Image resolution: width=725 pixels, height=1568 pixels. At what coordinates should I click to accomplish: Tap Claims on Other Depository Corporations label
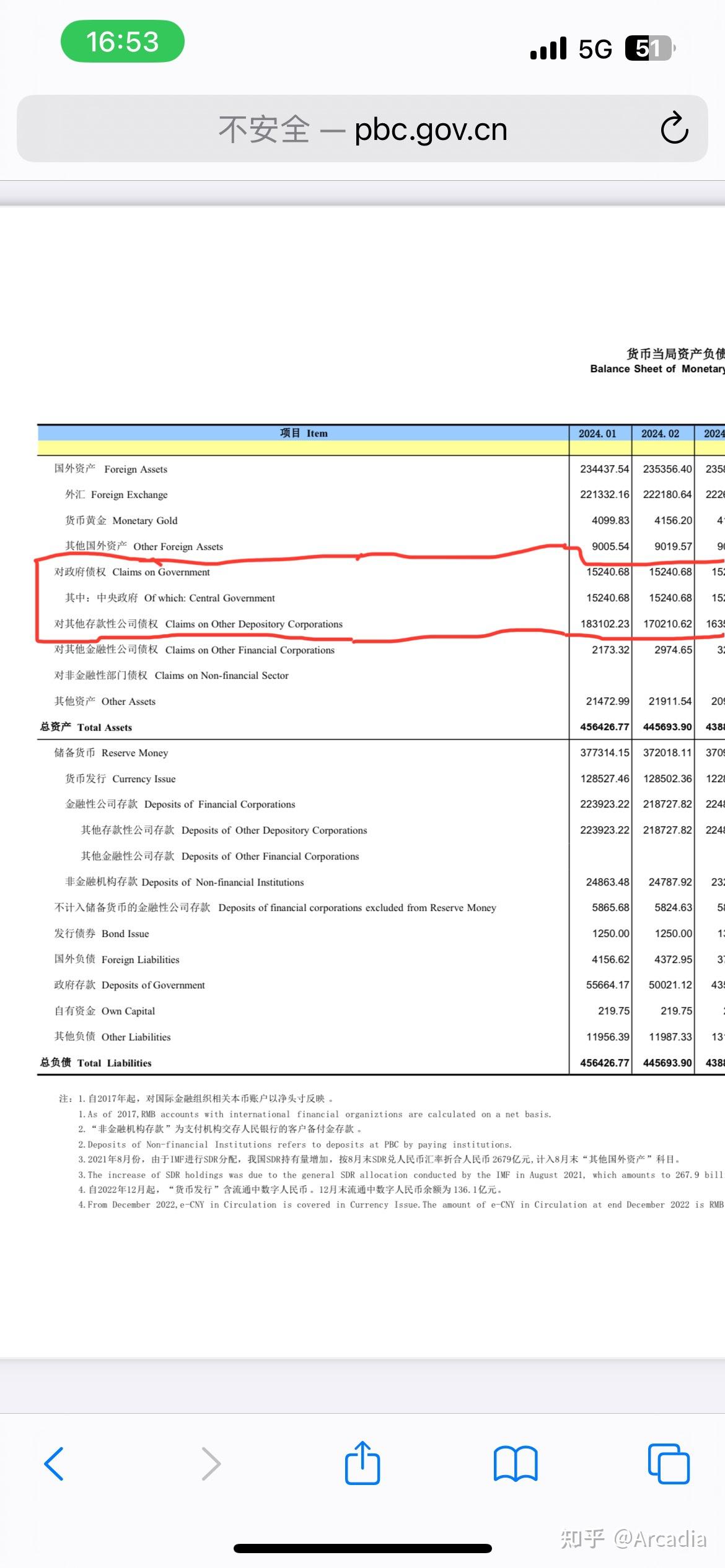(x=198, y=624)
